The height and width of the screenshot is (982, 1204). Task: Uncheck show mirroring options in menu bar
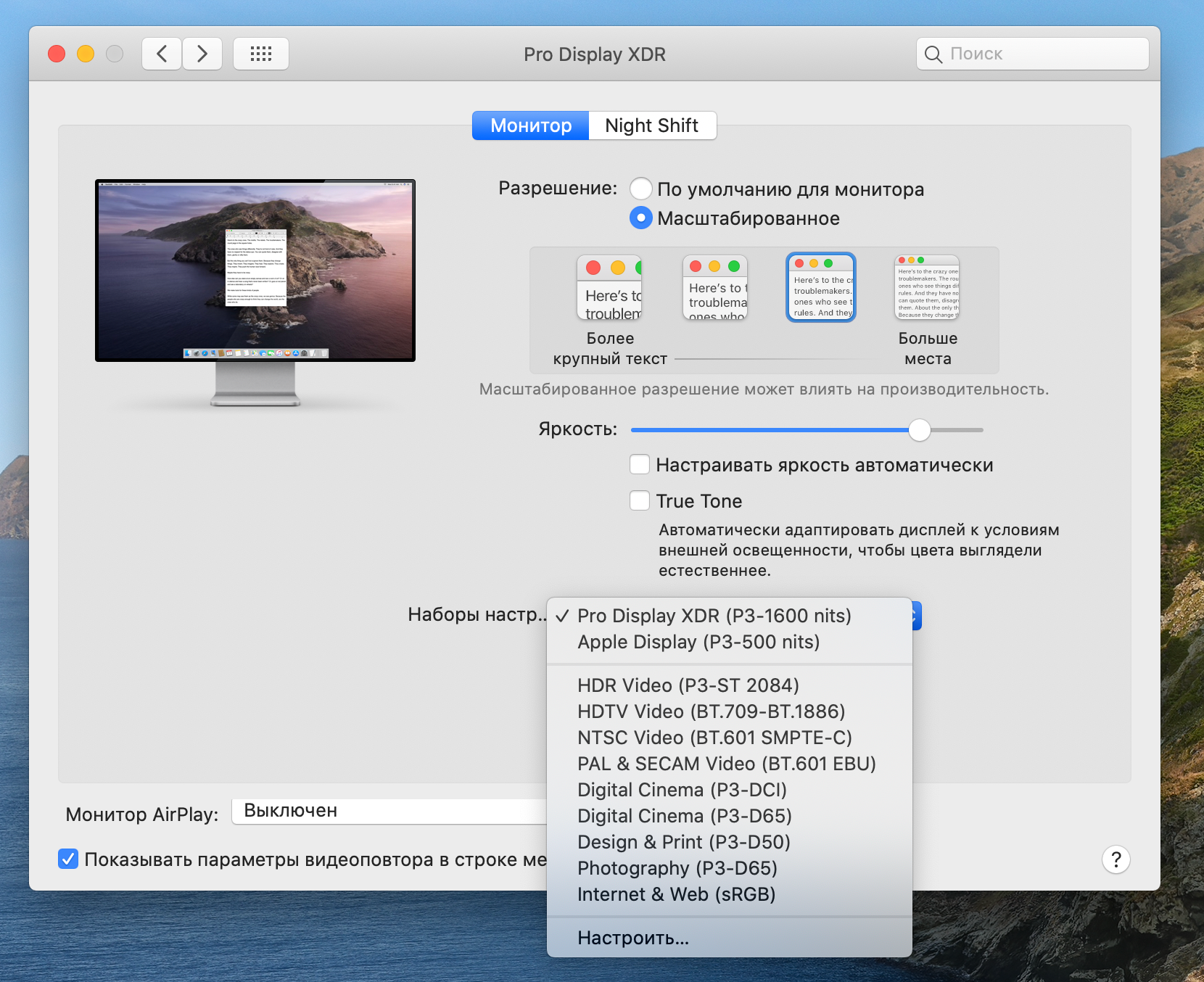68,859
